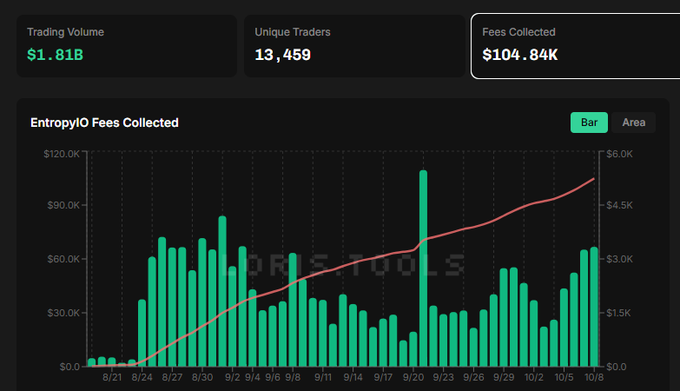Click the tallest bar near 9/20
The height and width of the screenshot is (391, 680).
click(423, 268)
